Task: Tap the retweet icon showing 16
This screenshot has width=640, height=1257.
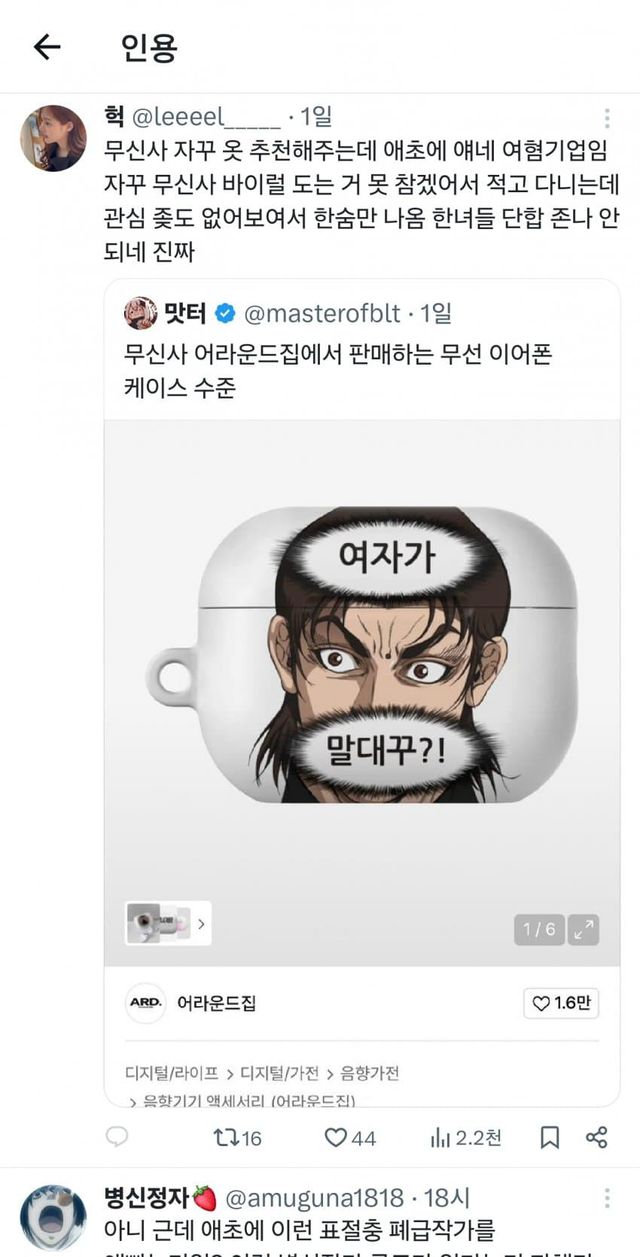Action: 238,1137
